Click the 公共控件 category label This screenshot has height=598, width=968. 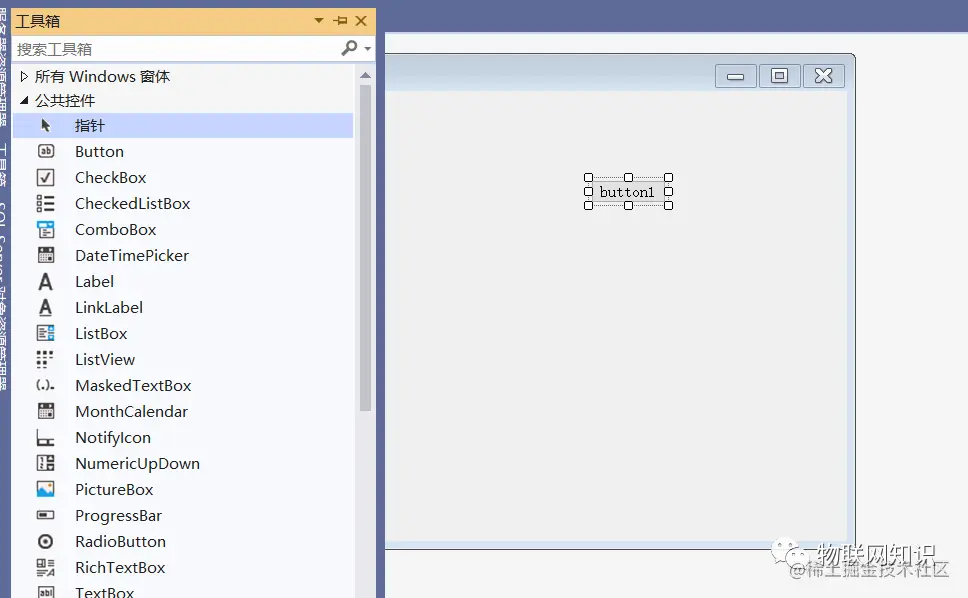pyautogui.click(x=65, y=101)
